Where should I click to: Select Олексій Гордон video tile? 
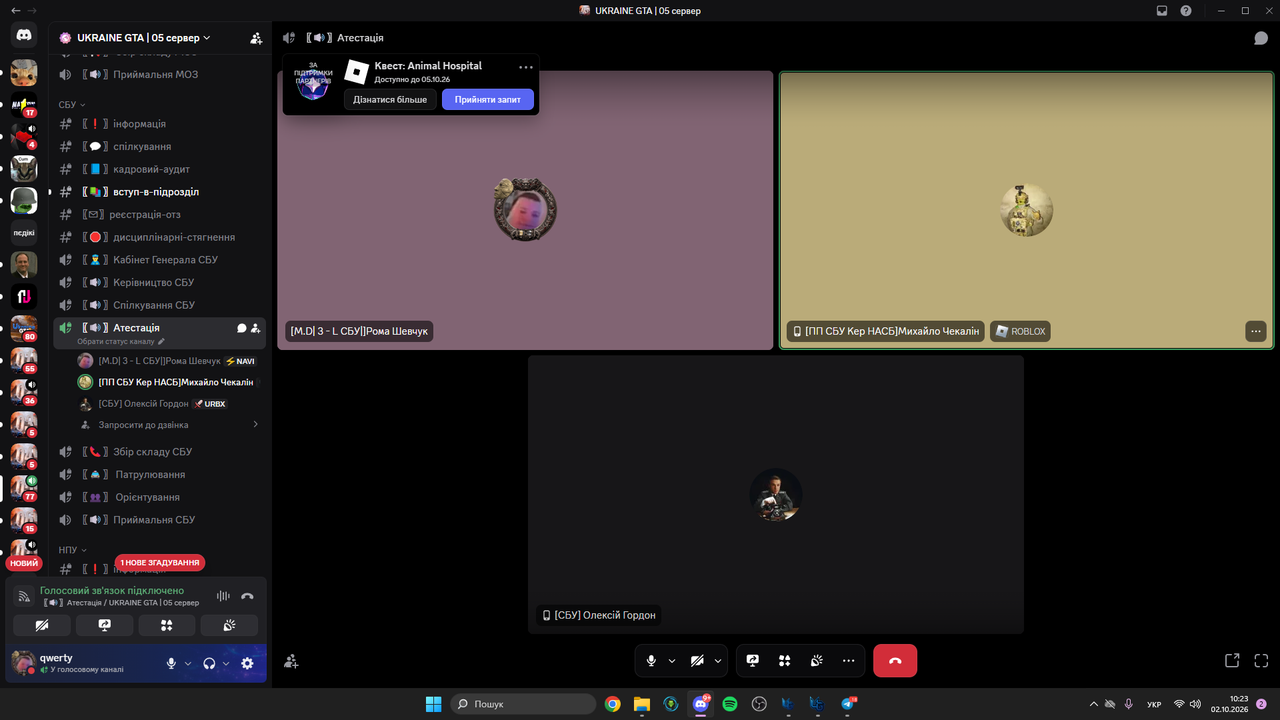(x=776, y=494)
